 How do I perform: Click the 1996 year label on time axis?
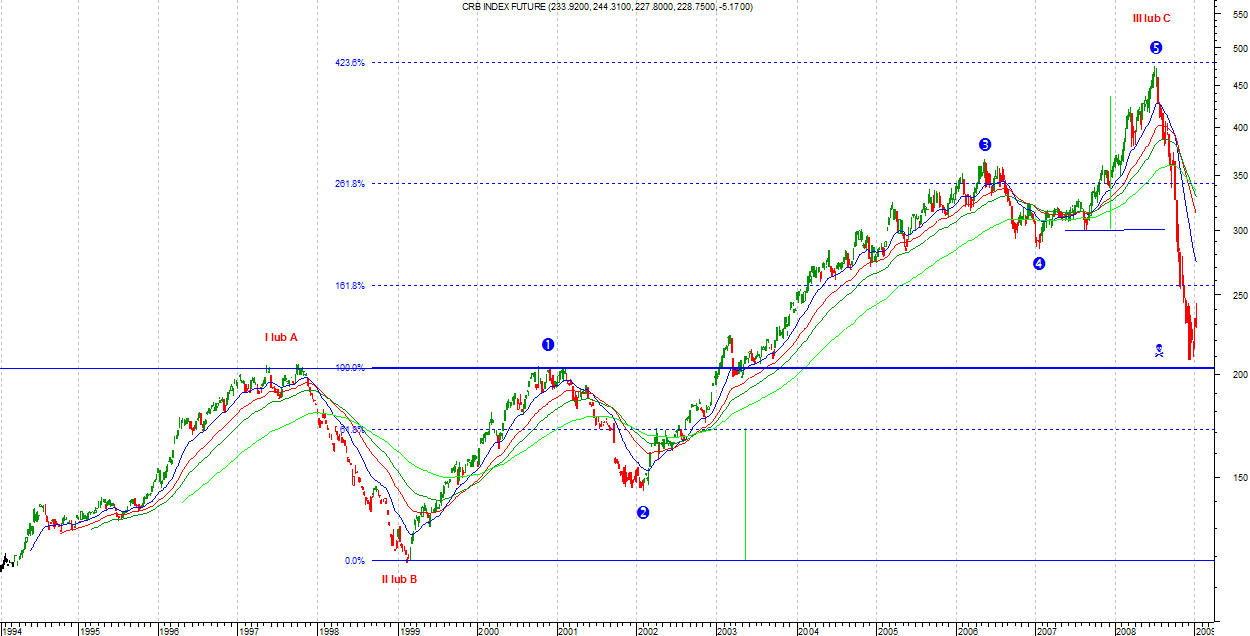[x=170, y=631]
